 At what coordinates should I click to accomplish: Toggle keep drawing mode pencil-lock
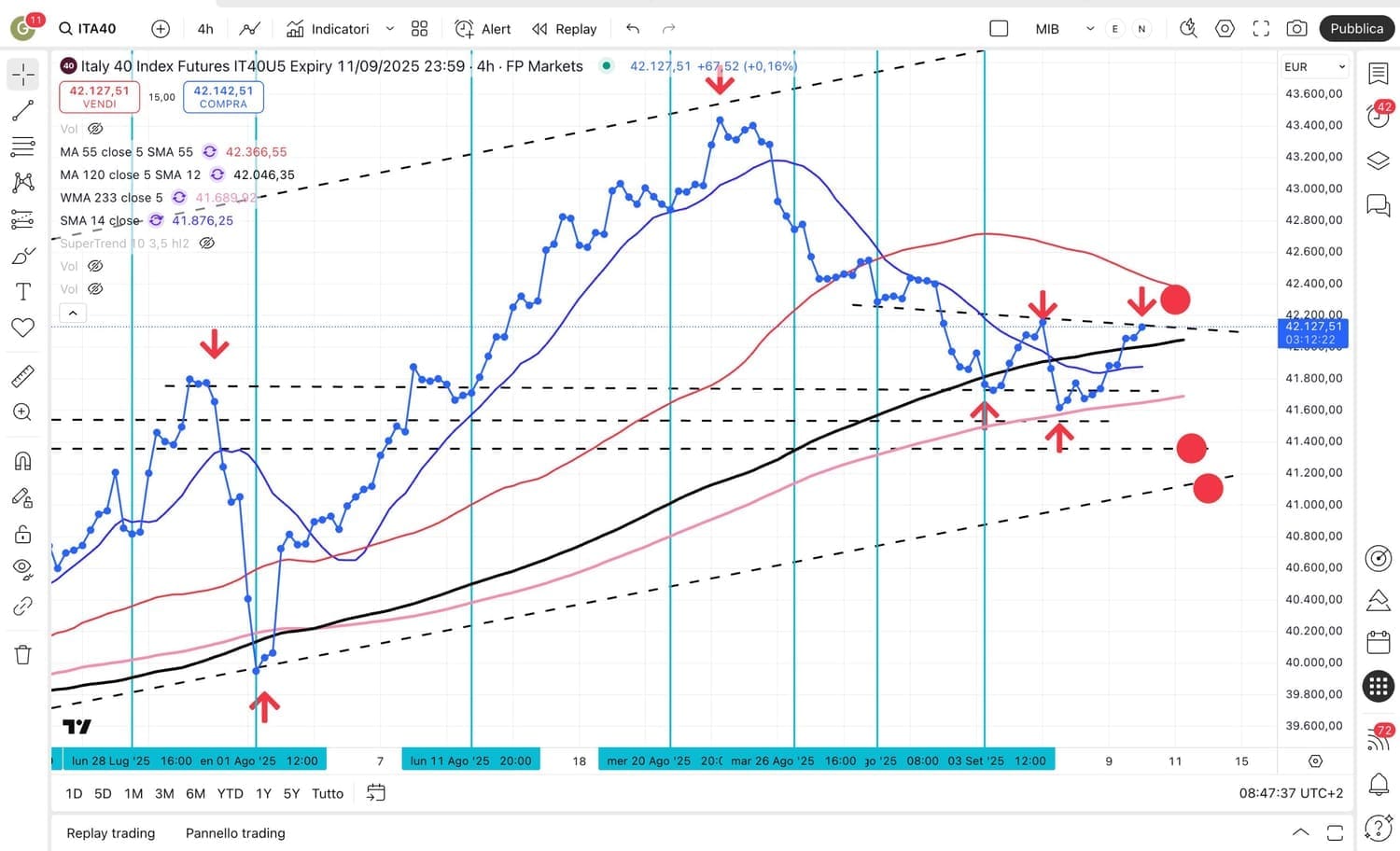click(23, 497)
